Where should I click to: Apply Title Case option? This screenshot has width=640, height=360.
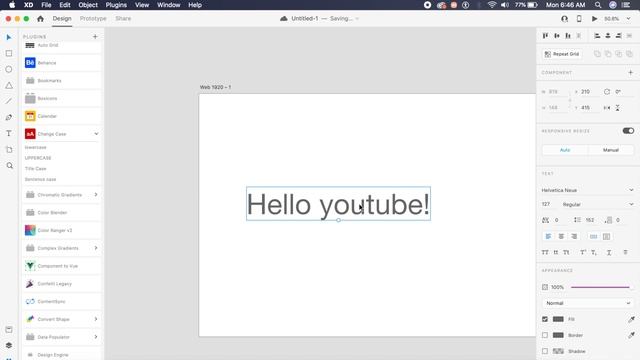point(36,169)
